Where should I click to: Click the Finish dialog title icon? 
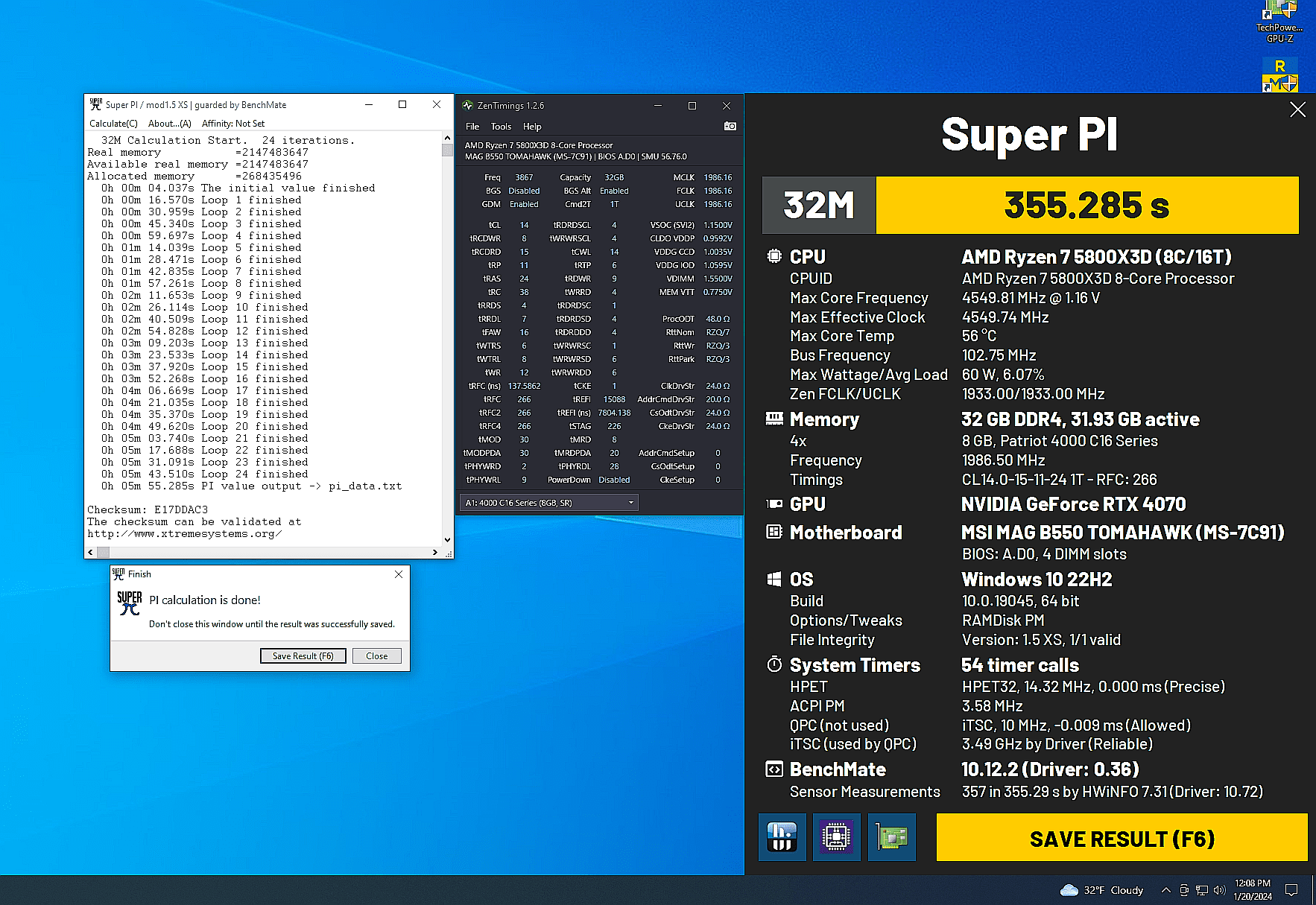point(118,574)
